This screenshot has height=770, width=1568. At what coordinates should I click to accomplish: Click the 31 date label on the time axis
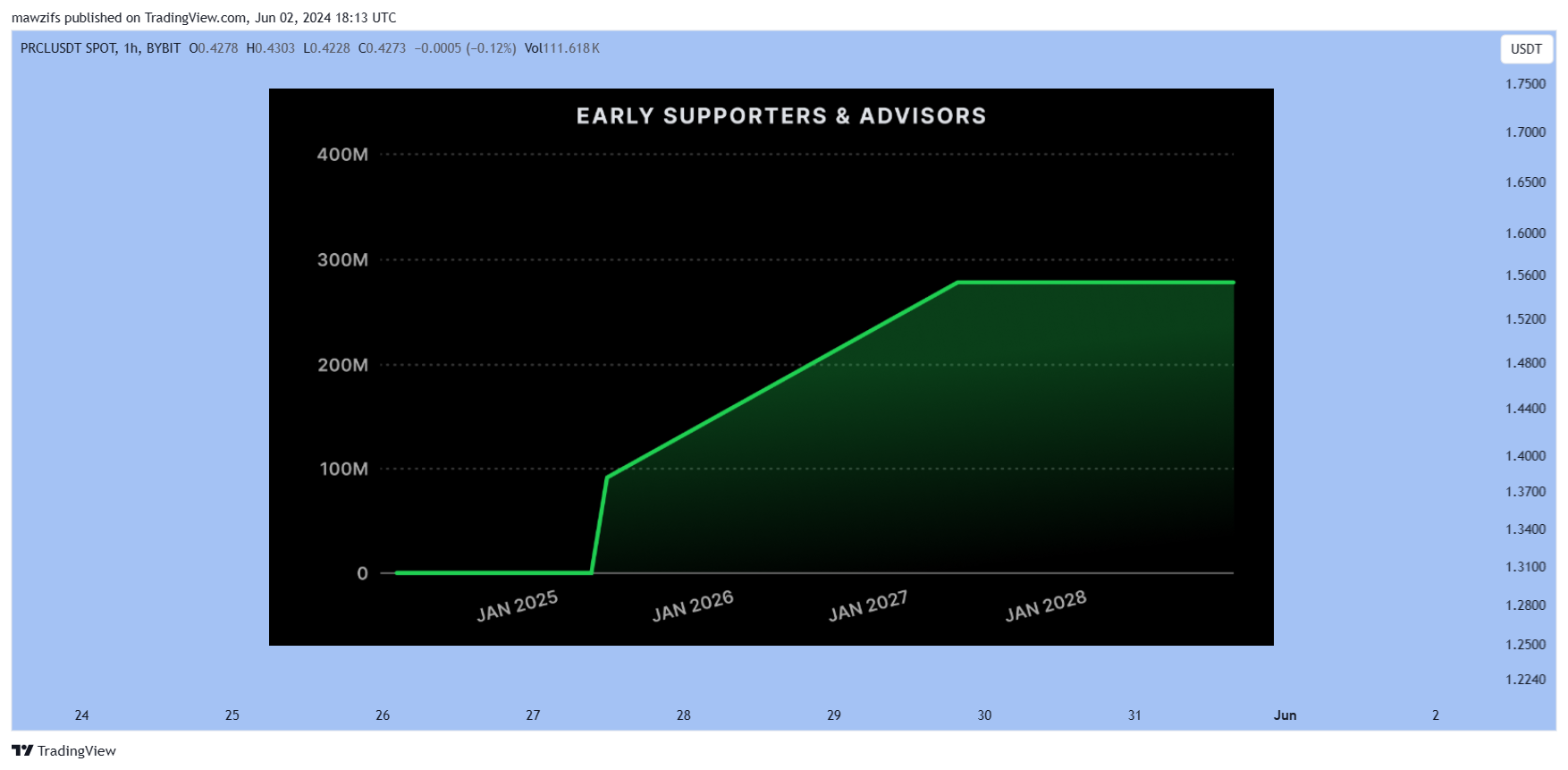[x=1134, y=715]
